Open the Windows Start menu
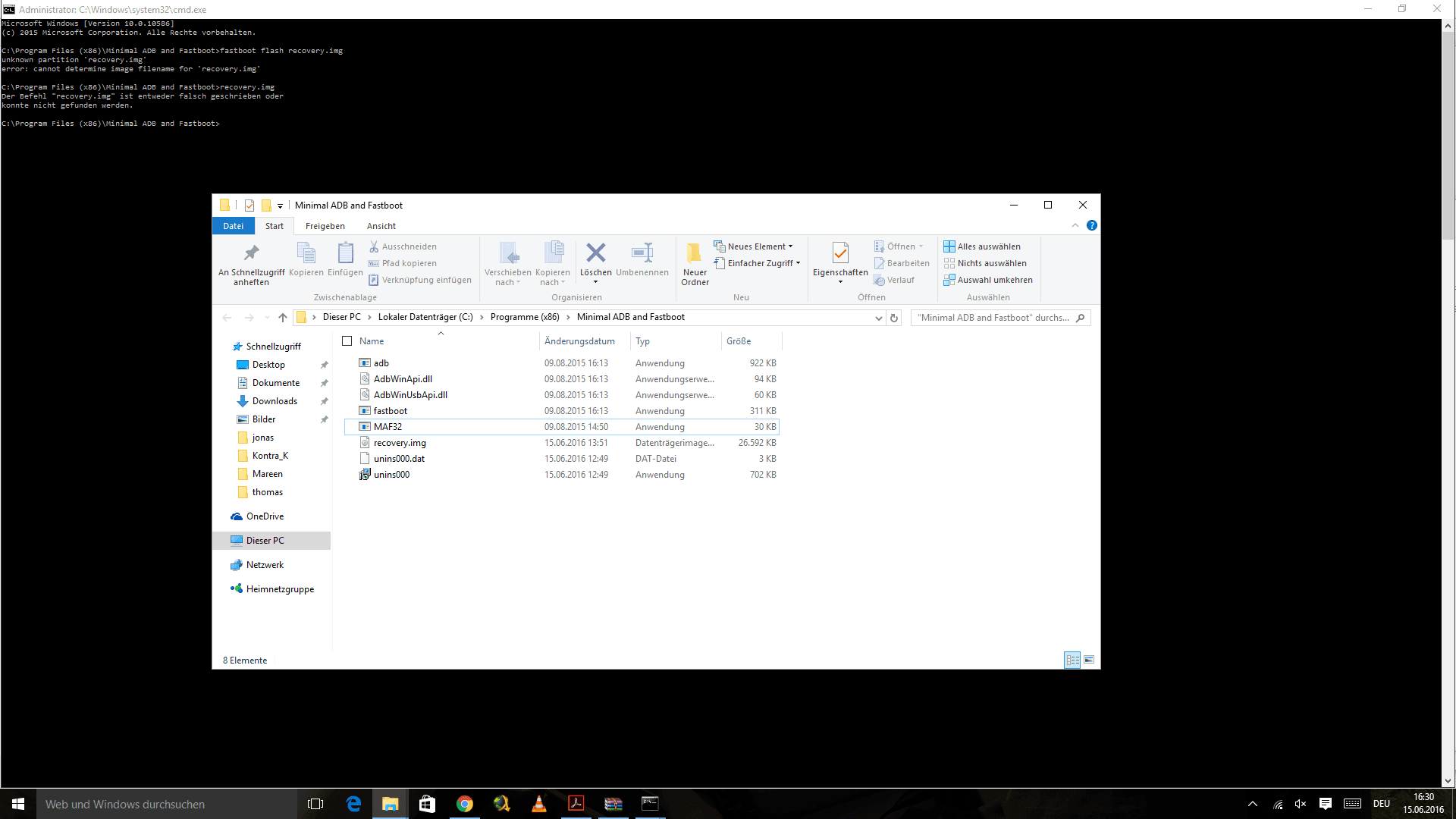1456x819 pixels. point(18,804)
